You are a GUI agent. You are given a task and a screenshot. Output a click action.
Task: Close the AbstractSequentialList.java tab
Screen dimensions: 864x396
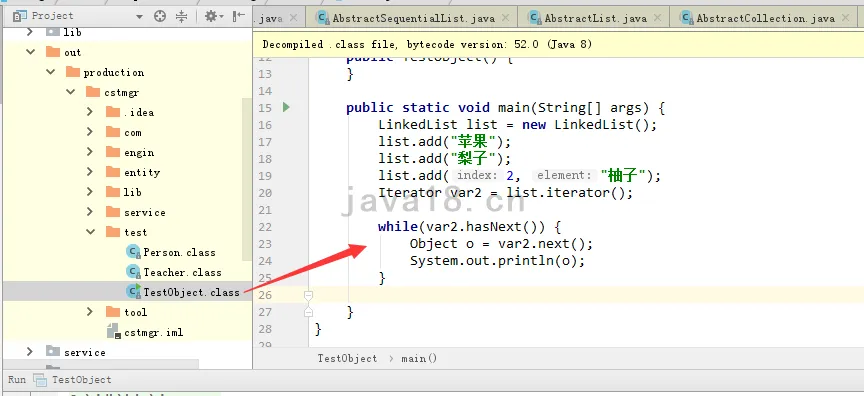(505, 18)
